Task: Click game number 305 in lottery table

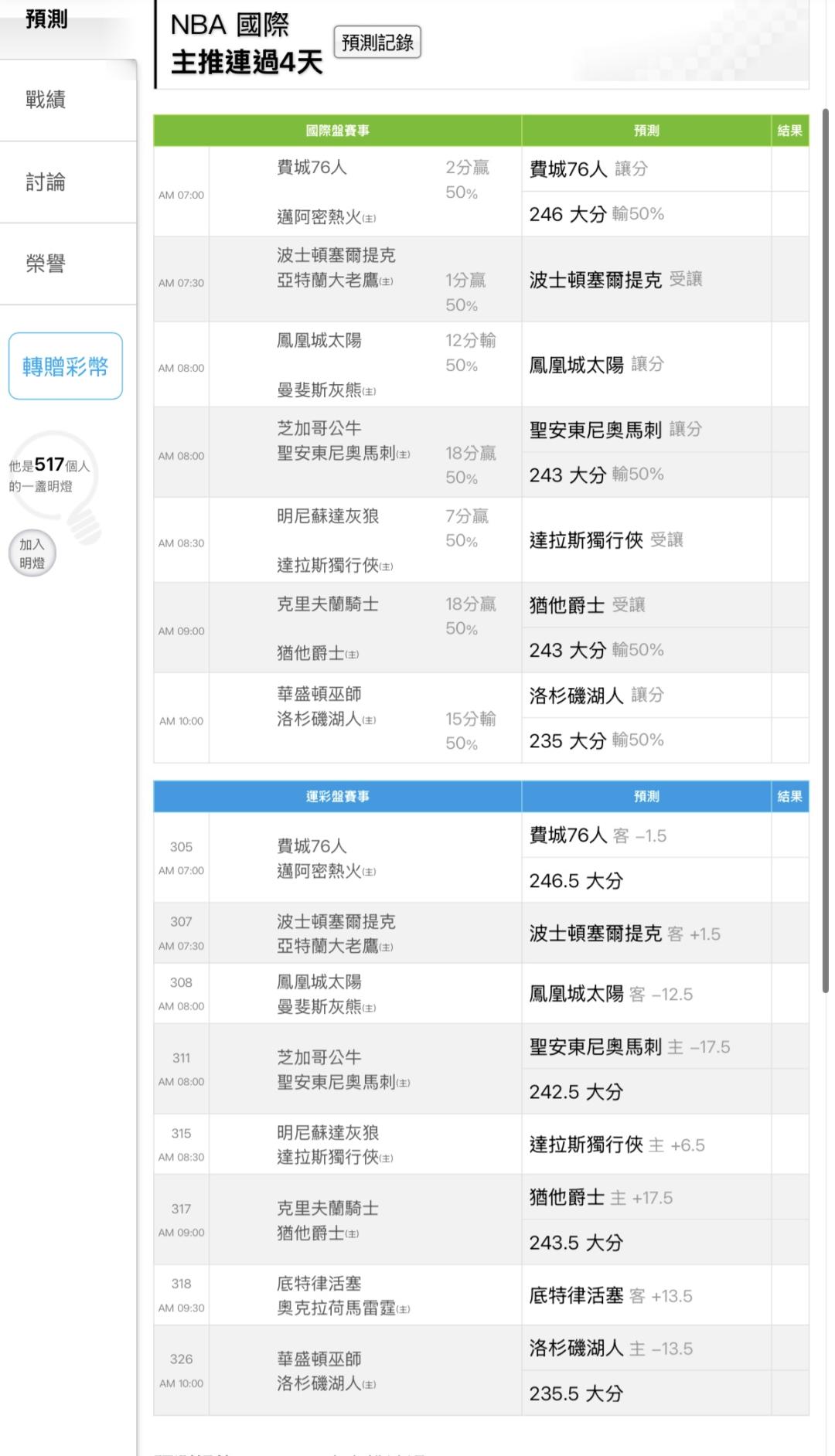Action: pyautogui.click(x=181, y=847)
